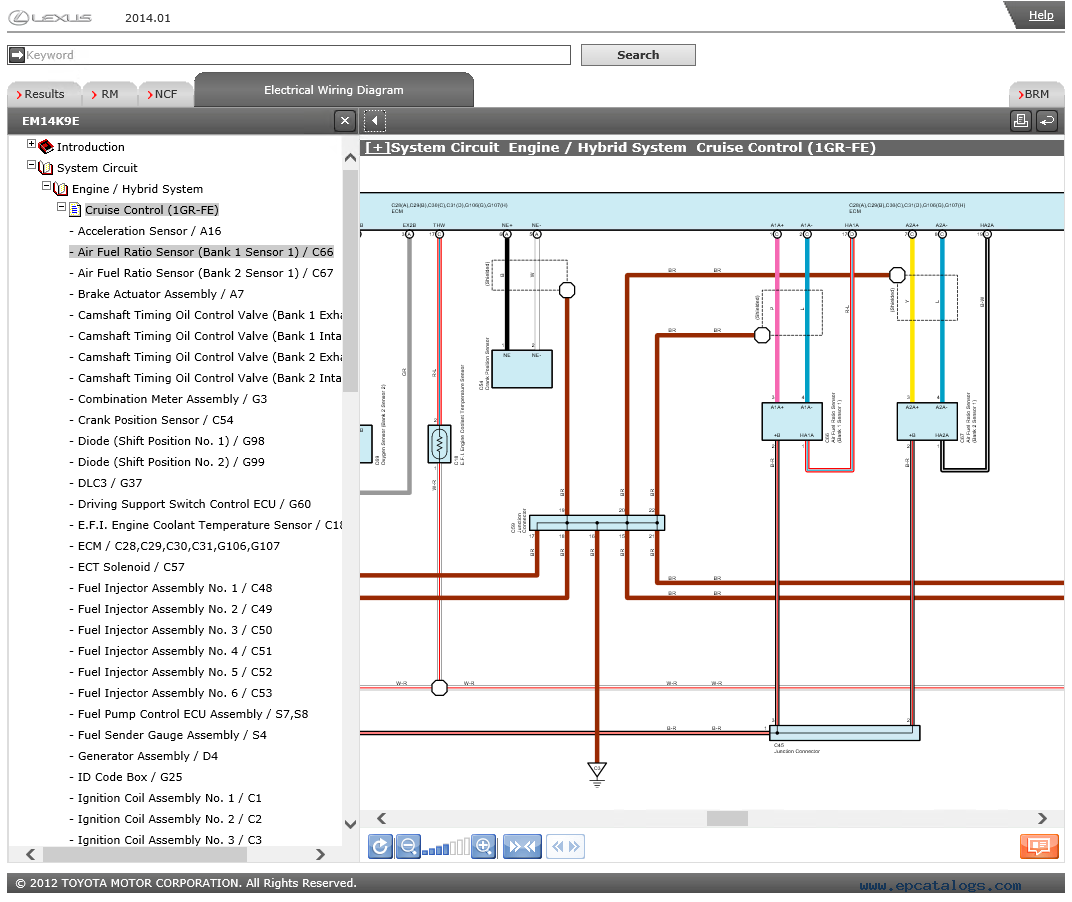Click the print diagram icon
Image resolution: width=1072 pixels, height=902 pixels.
point(1021,121)
